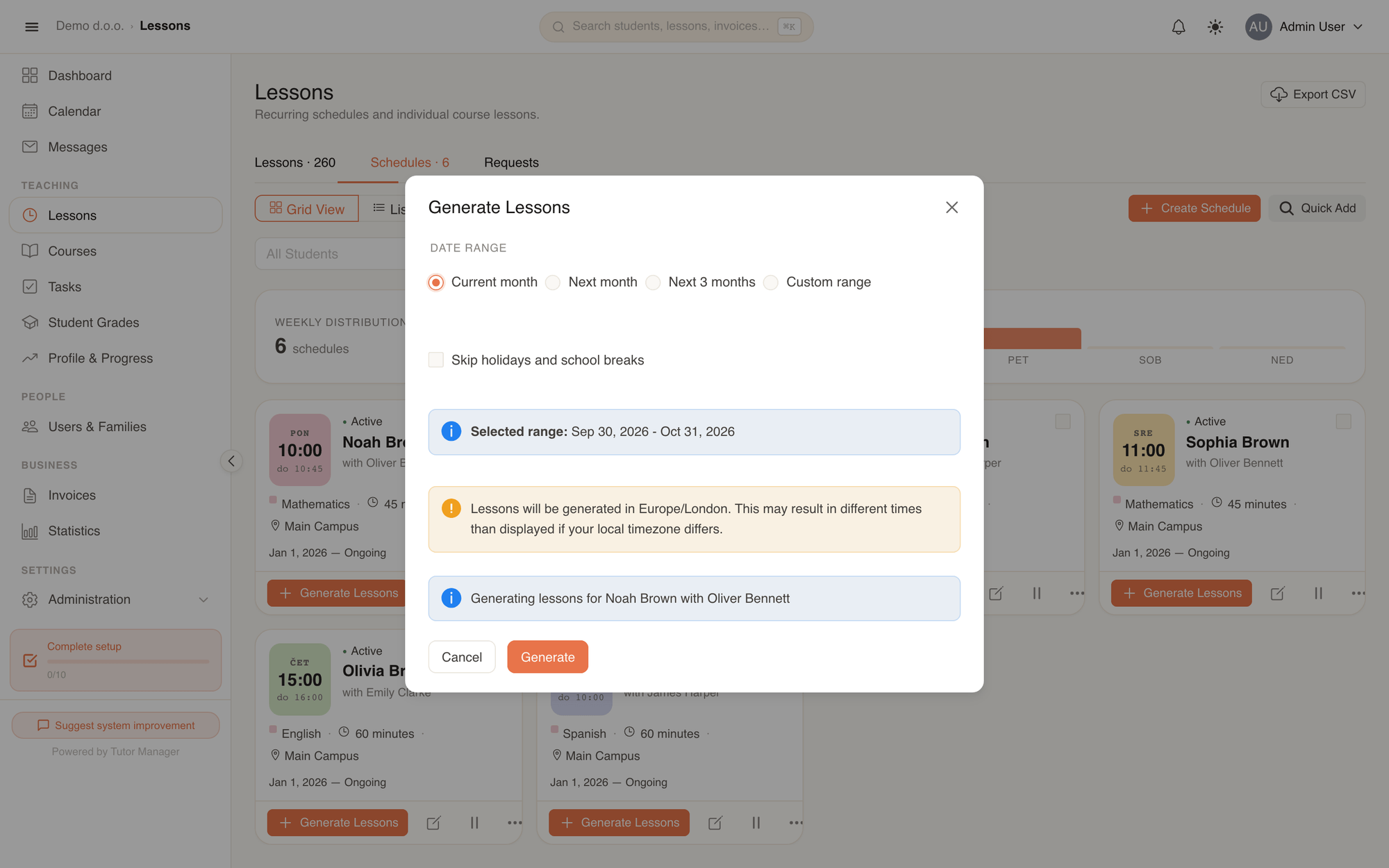Switch to Grid View

click(306, 208)
